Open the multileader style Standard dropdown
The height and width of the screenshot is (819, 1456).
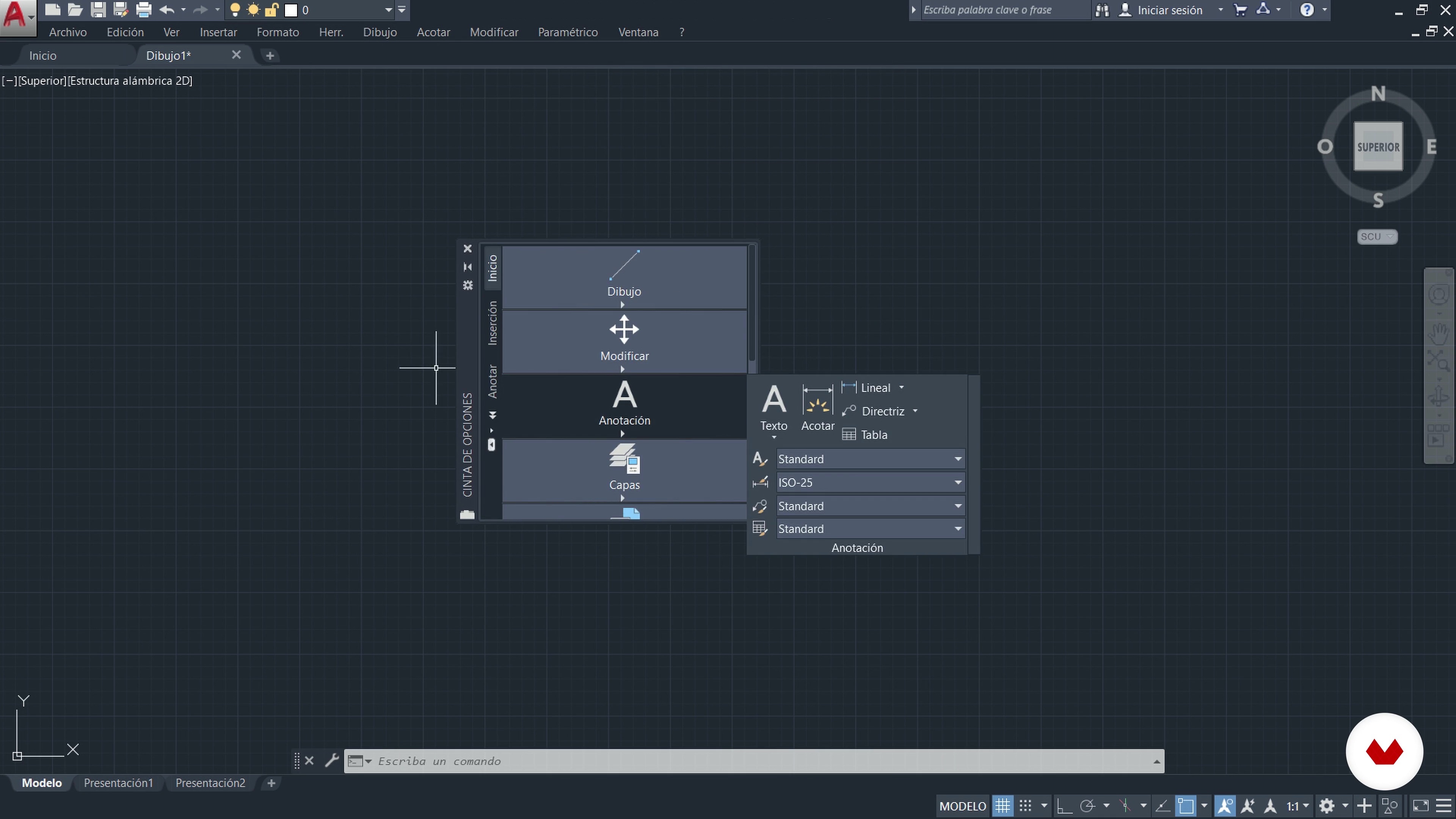871,506
